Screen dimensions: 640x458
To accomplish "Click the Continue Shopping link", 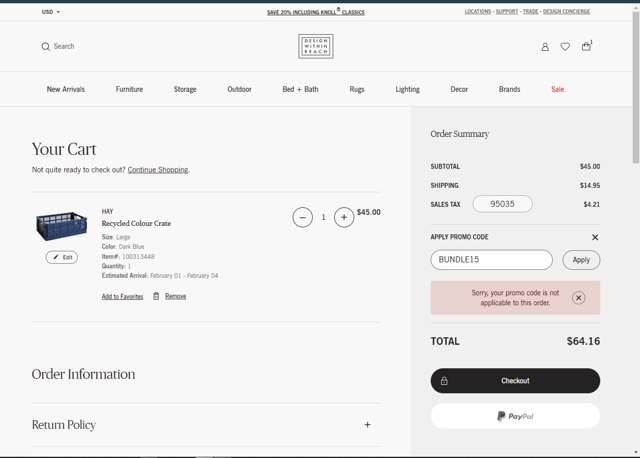I will [158, 170].
